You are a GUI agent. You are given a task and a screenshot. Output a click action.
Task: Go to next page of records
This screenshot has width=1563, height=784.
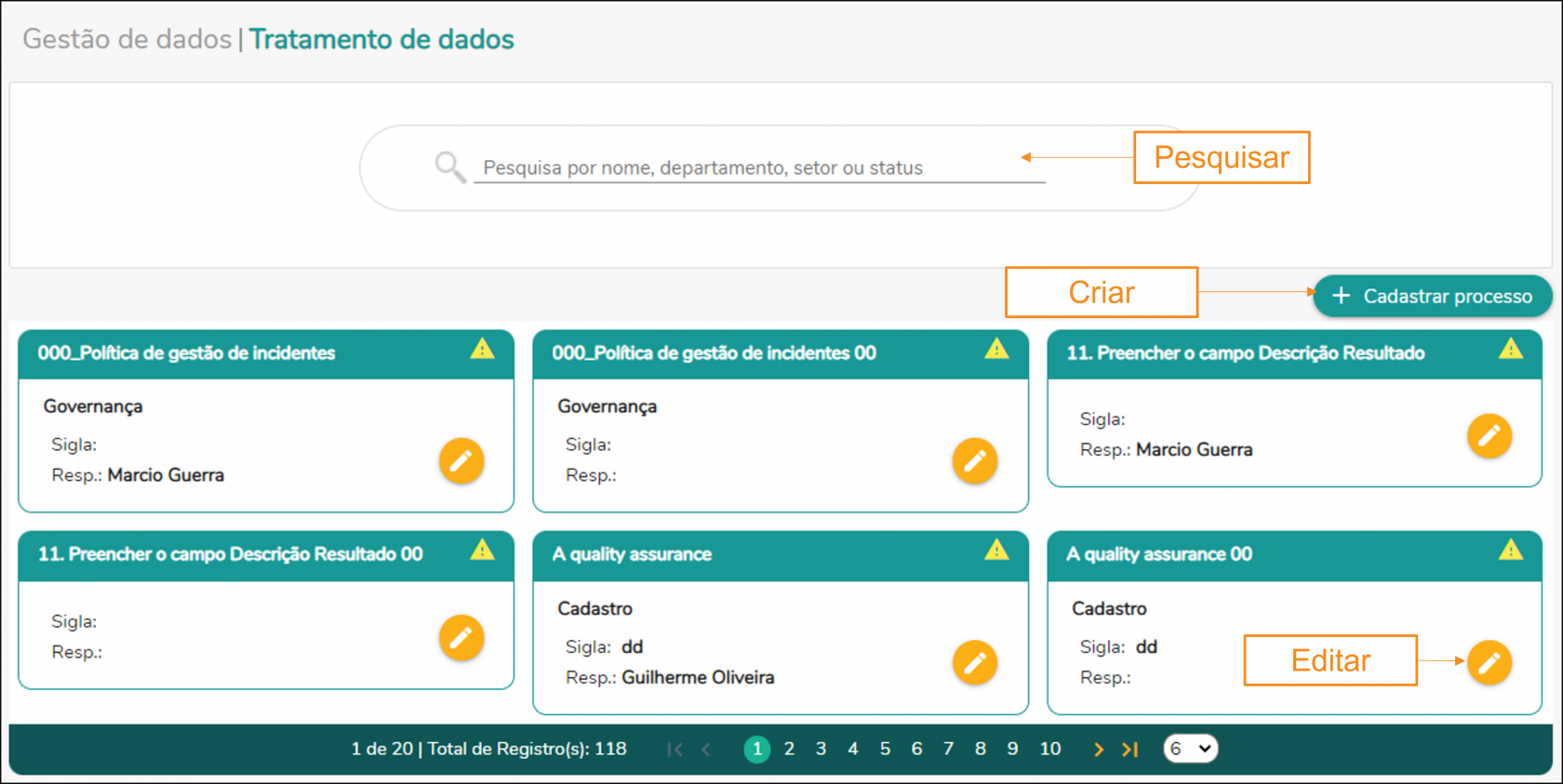[x=1099, y=749]
